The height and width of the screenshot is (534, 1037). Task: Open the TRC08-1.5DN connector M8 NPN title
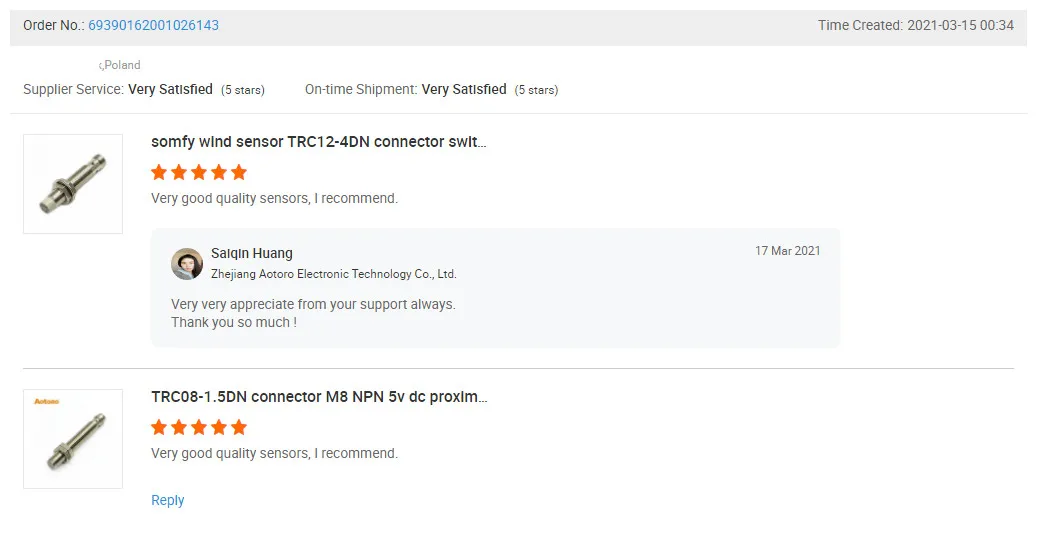click(x=319, y=397)
